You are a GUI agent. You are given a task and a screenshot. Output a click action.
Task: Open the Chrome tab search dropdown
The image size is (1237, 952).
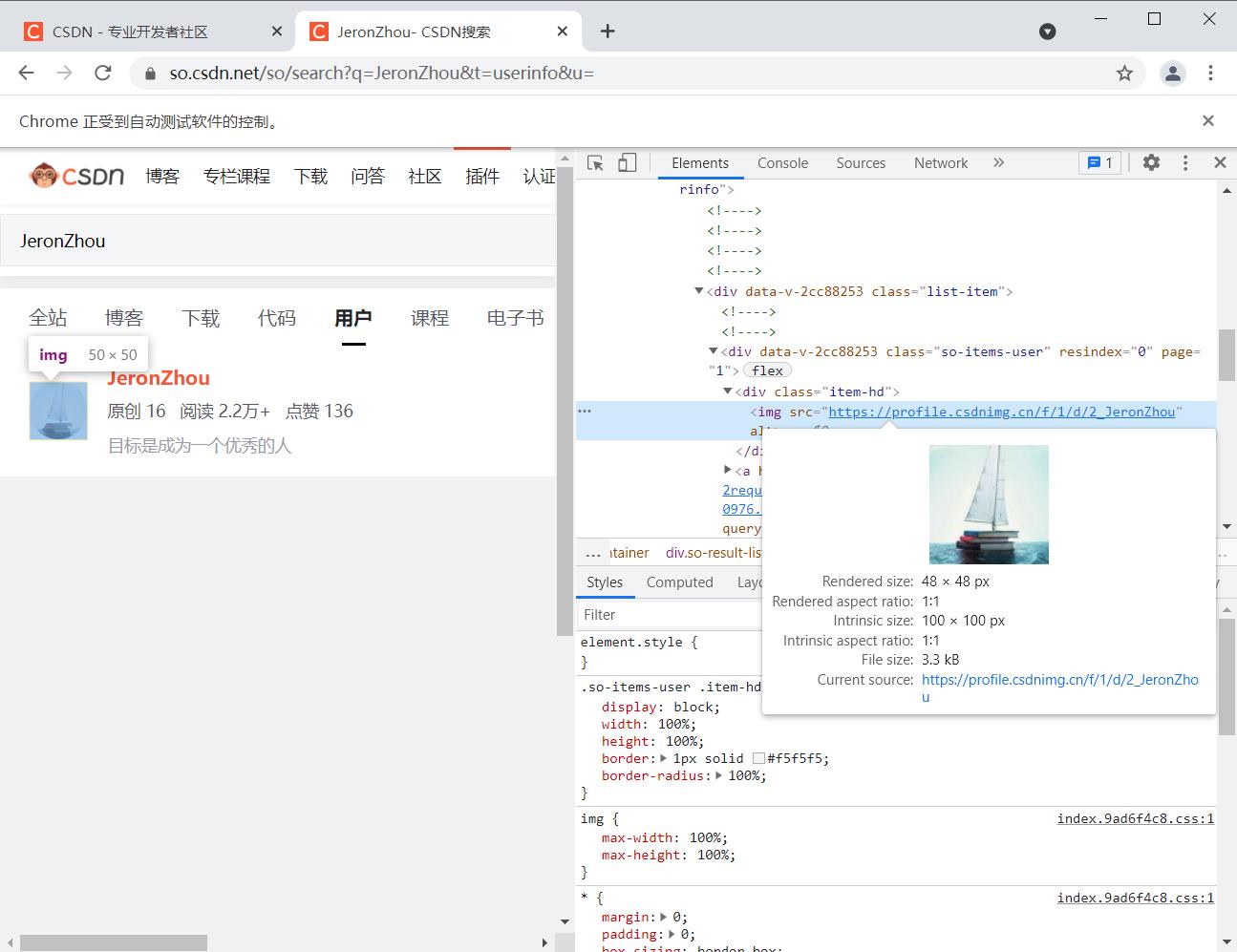[x=1048, y=32]
